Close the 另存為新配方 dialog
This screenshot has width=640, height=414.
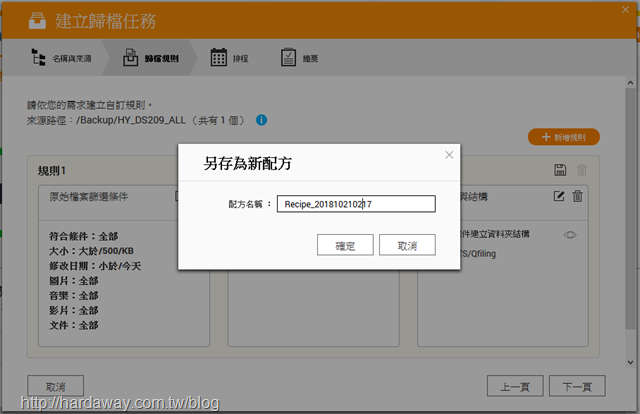click(x=449, y=155)
